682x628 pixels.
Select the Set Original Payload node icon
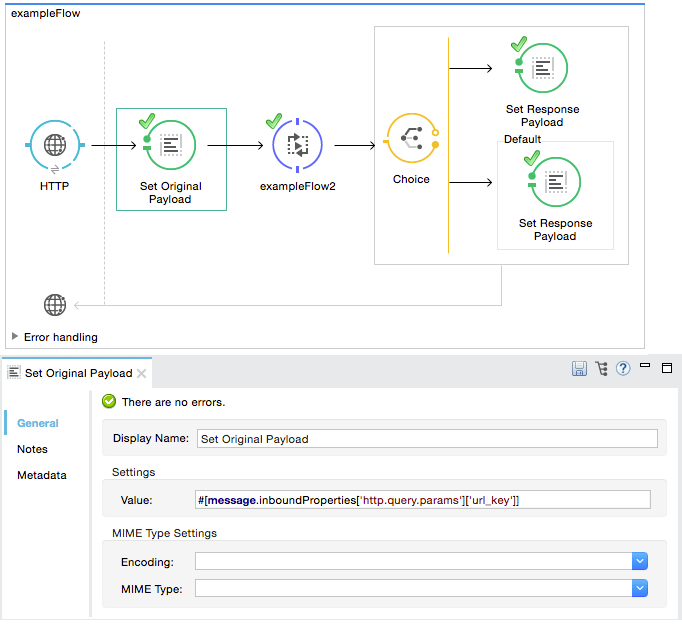click(x=170, y=145)
